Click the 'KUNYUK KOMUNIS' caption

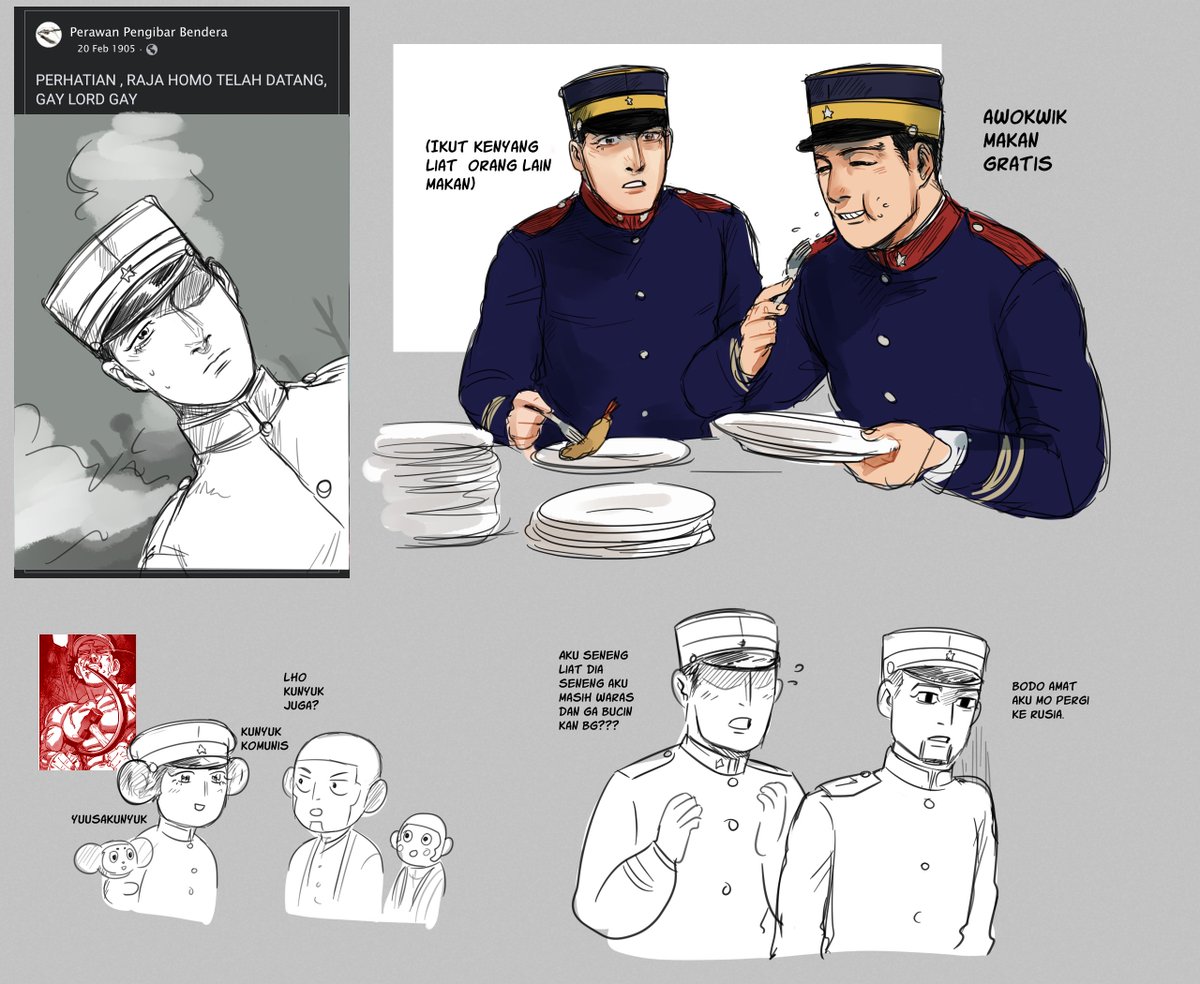pos(264,738)
